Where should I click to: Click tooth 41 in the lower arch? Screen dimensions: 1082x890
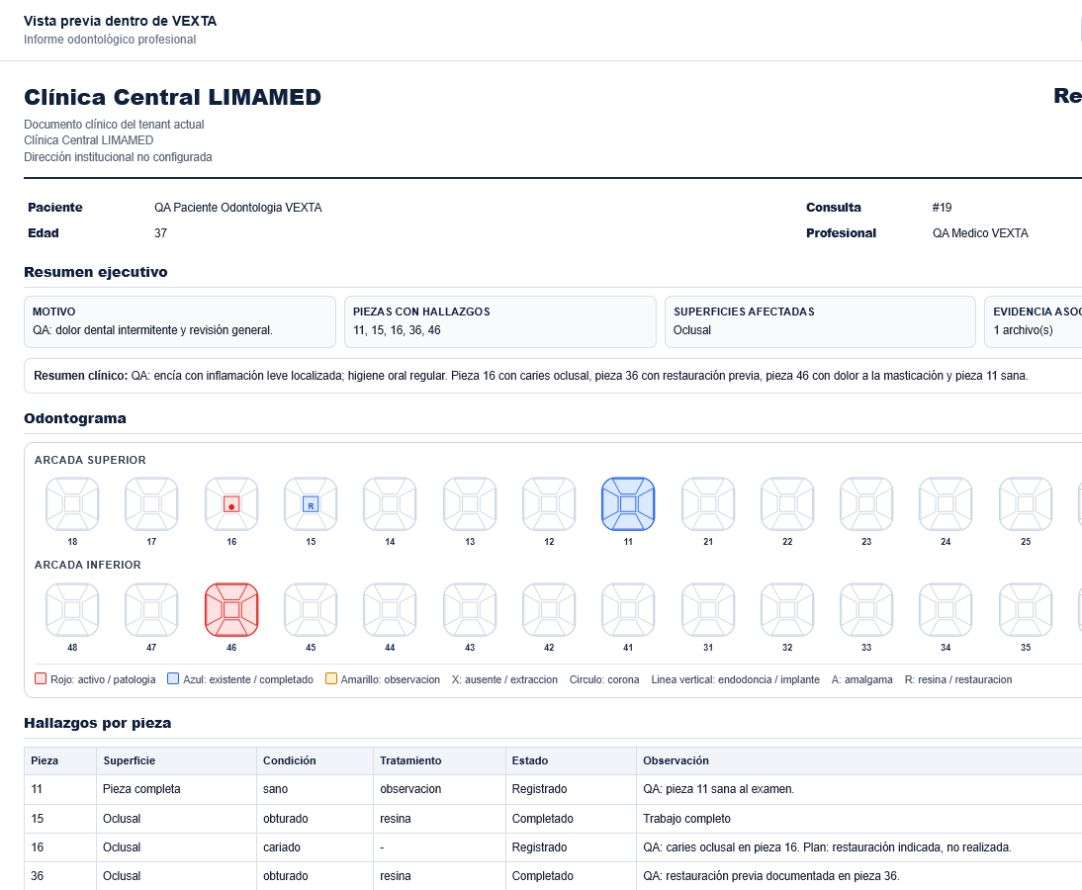click(x=628, y=610)
